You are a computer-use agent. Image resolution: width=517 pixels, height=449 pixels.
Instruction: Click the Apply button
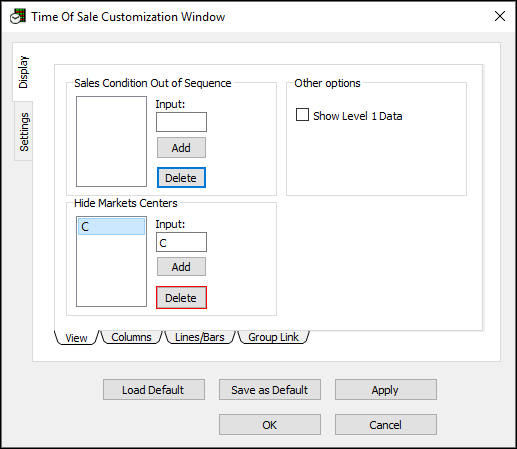[x=386, y=389]
